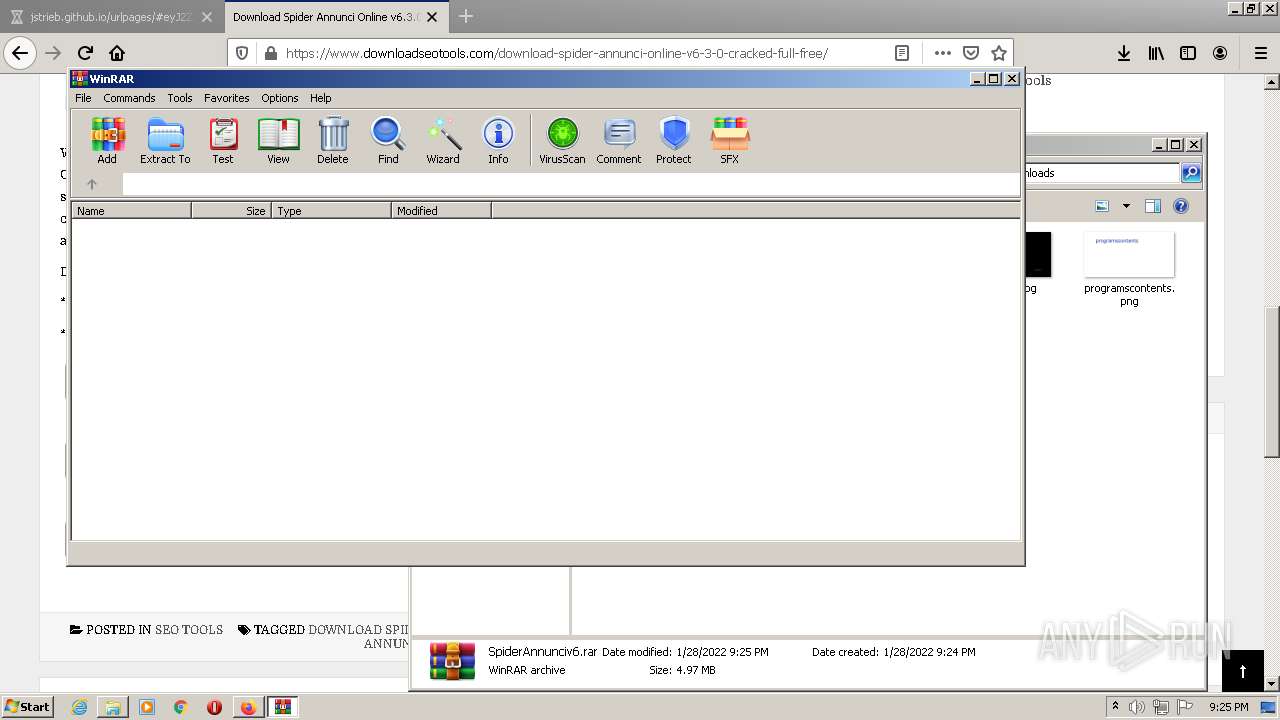This screenshot has width=1280, height=720.
Task: Click Firefox back navigation button
Action: (20, 53)
